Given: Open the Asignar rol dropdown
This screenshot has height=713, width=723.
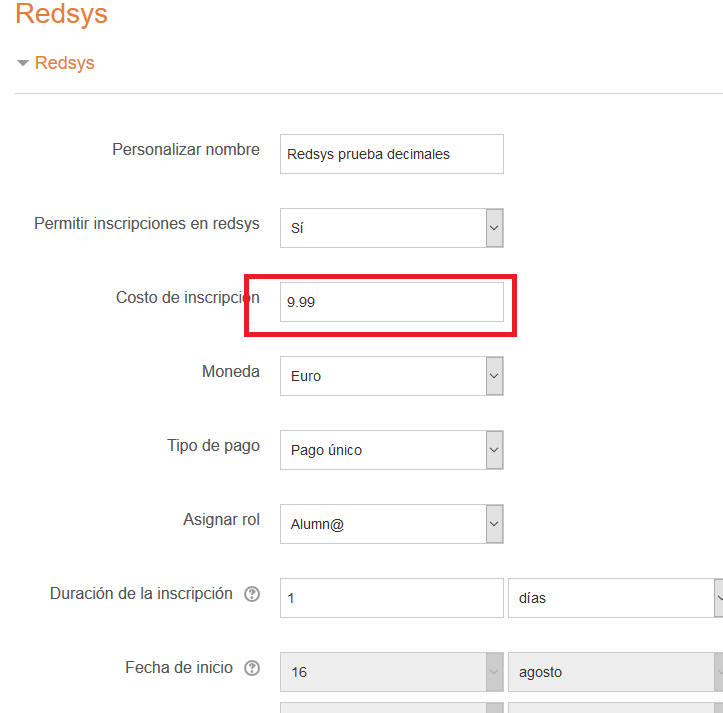Looking at the screenshot, I should [x=391, y=524].
